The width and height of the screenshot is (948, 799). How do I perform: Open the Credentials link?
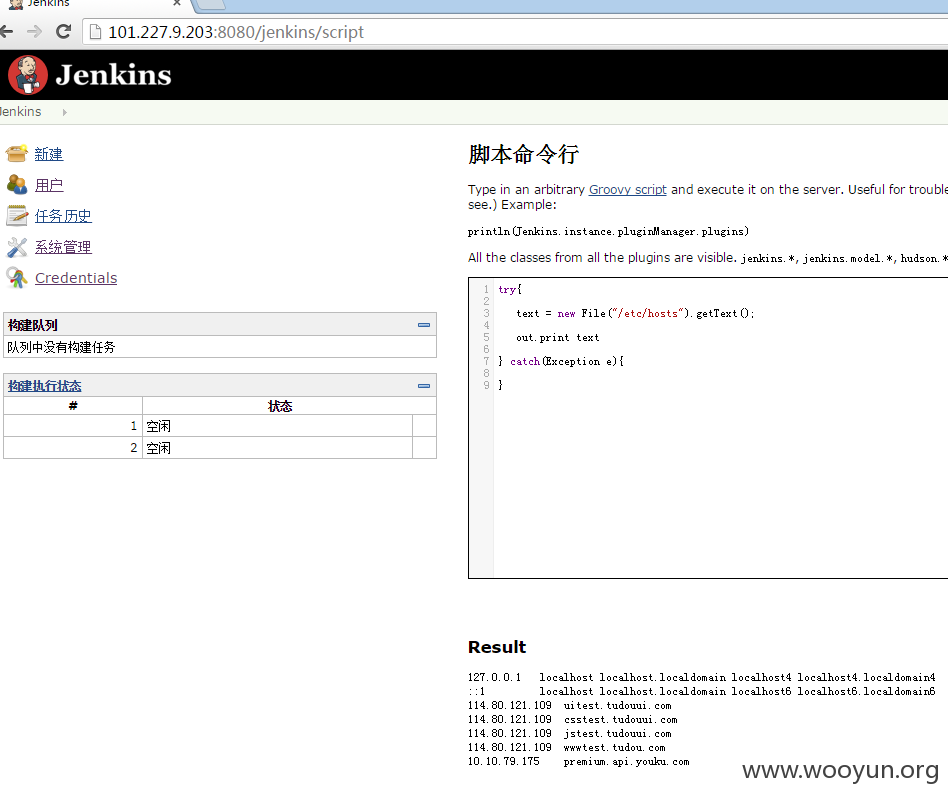76,278
